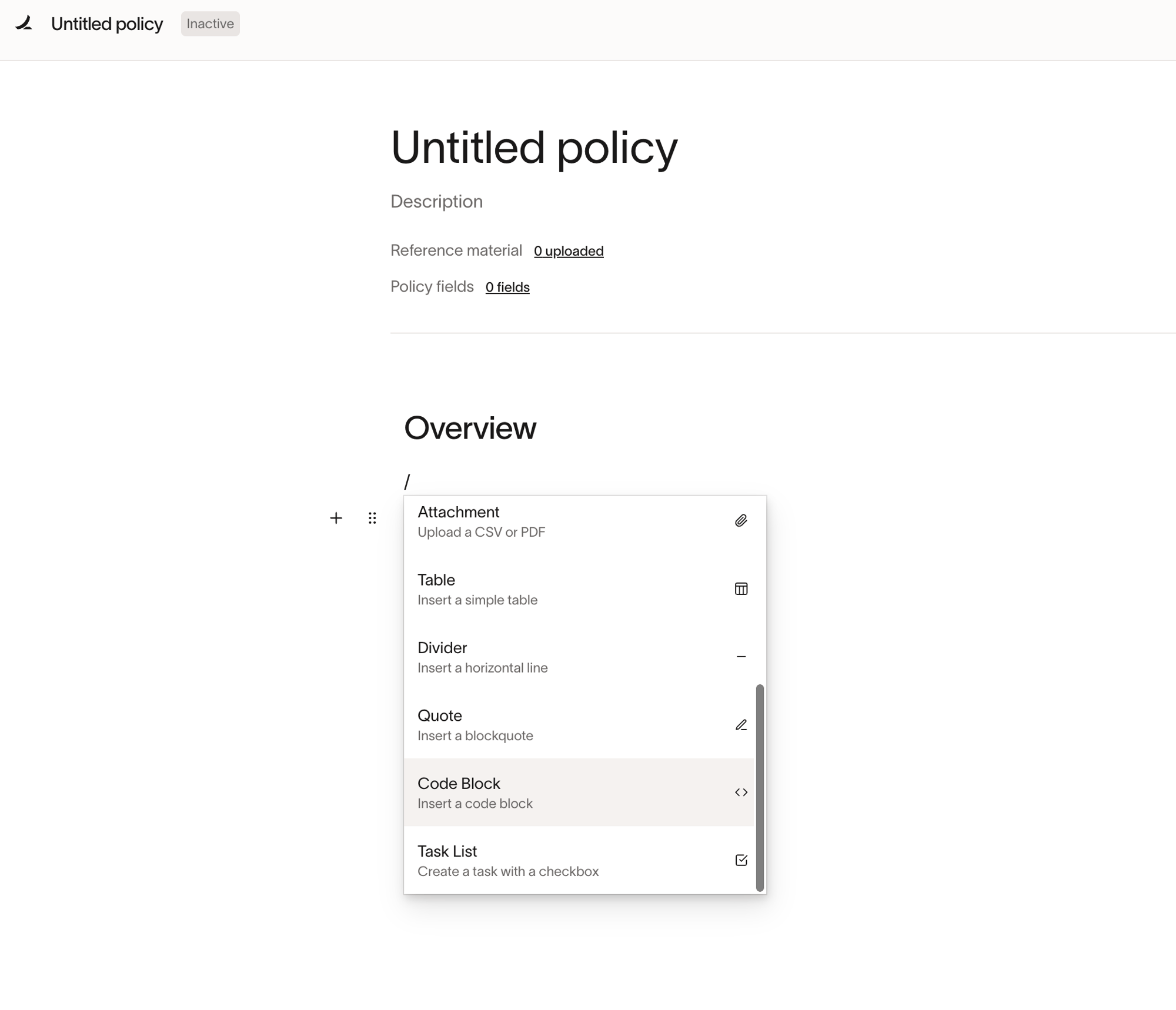Image resolution: width=1176 pixels, height=1010 pixels.
Task: Open the 0 uploaded link
Action: coord(569,251)
